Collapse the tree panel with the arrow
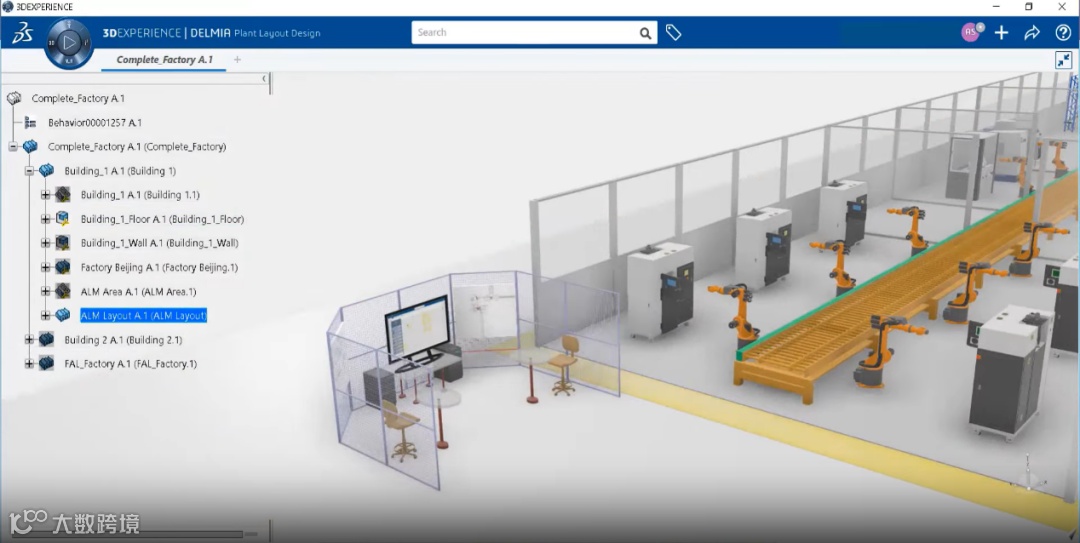The image size is (1080, 543). [264, 79]
